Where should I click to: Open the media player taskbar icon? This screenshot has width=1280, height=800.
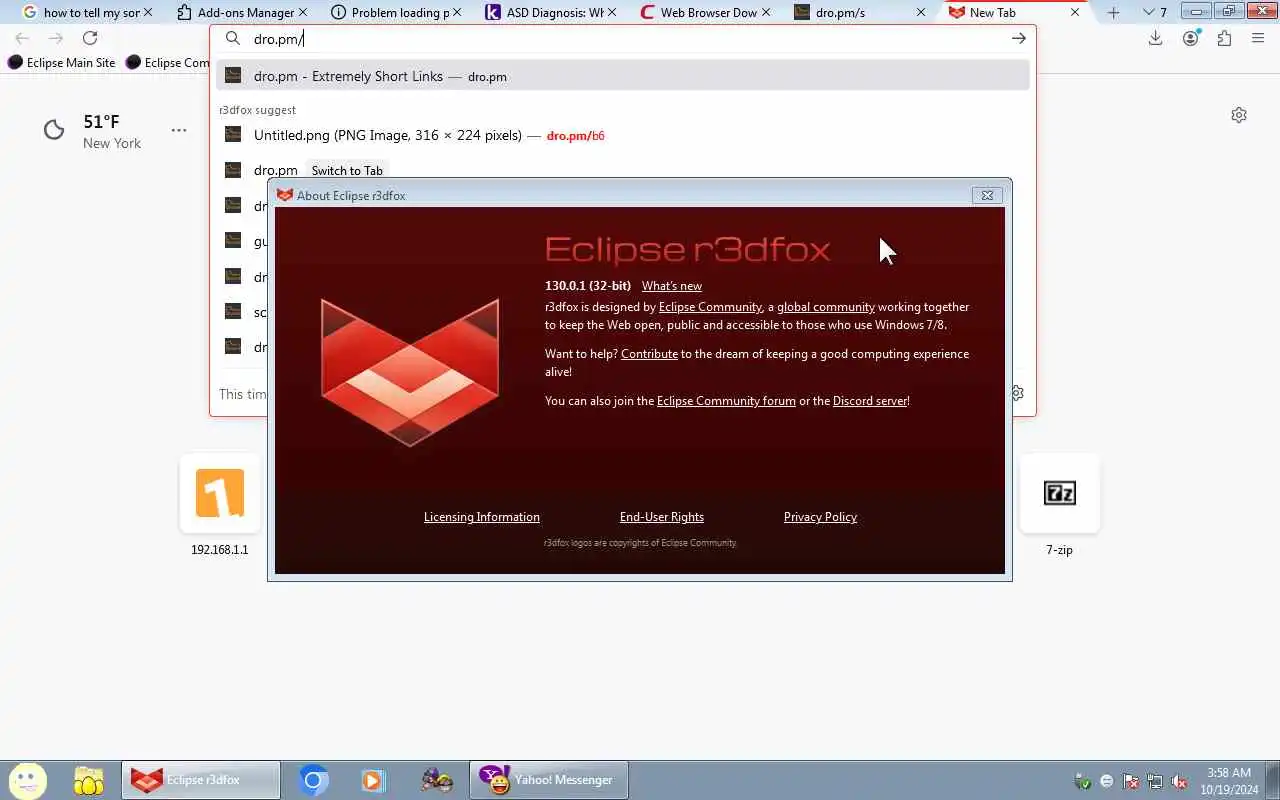373,780
